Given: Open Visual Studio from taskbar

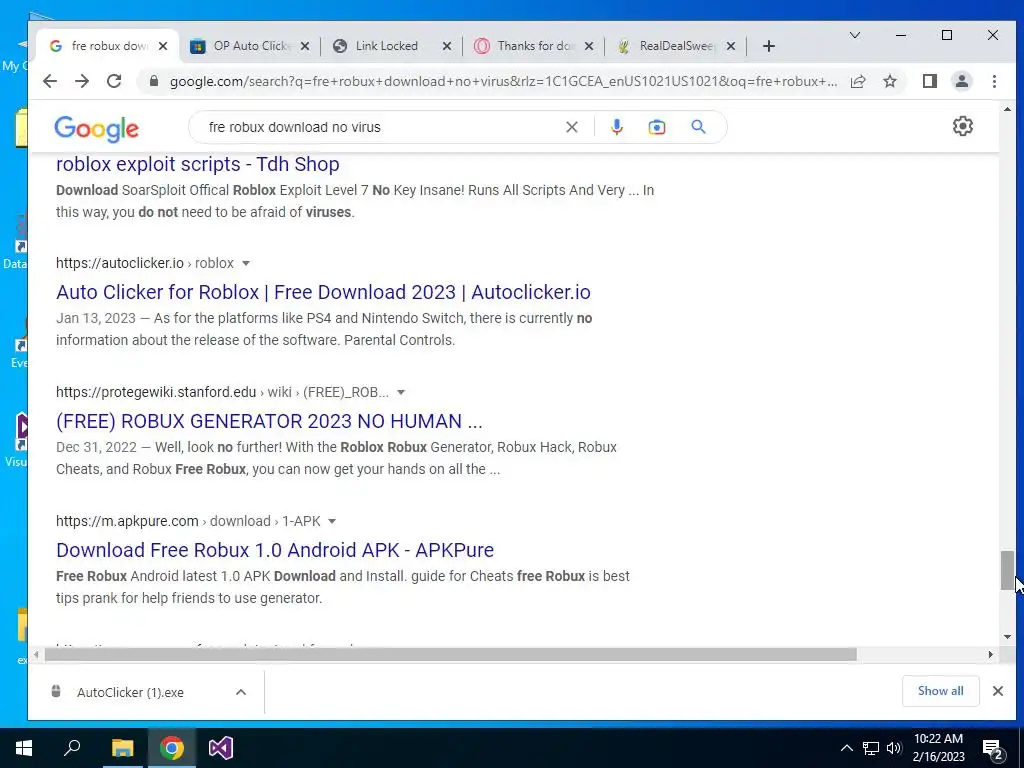Looking at the screenshot, I should pos(221,748).
